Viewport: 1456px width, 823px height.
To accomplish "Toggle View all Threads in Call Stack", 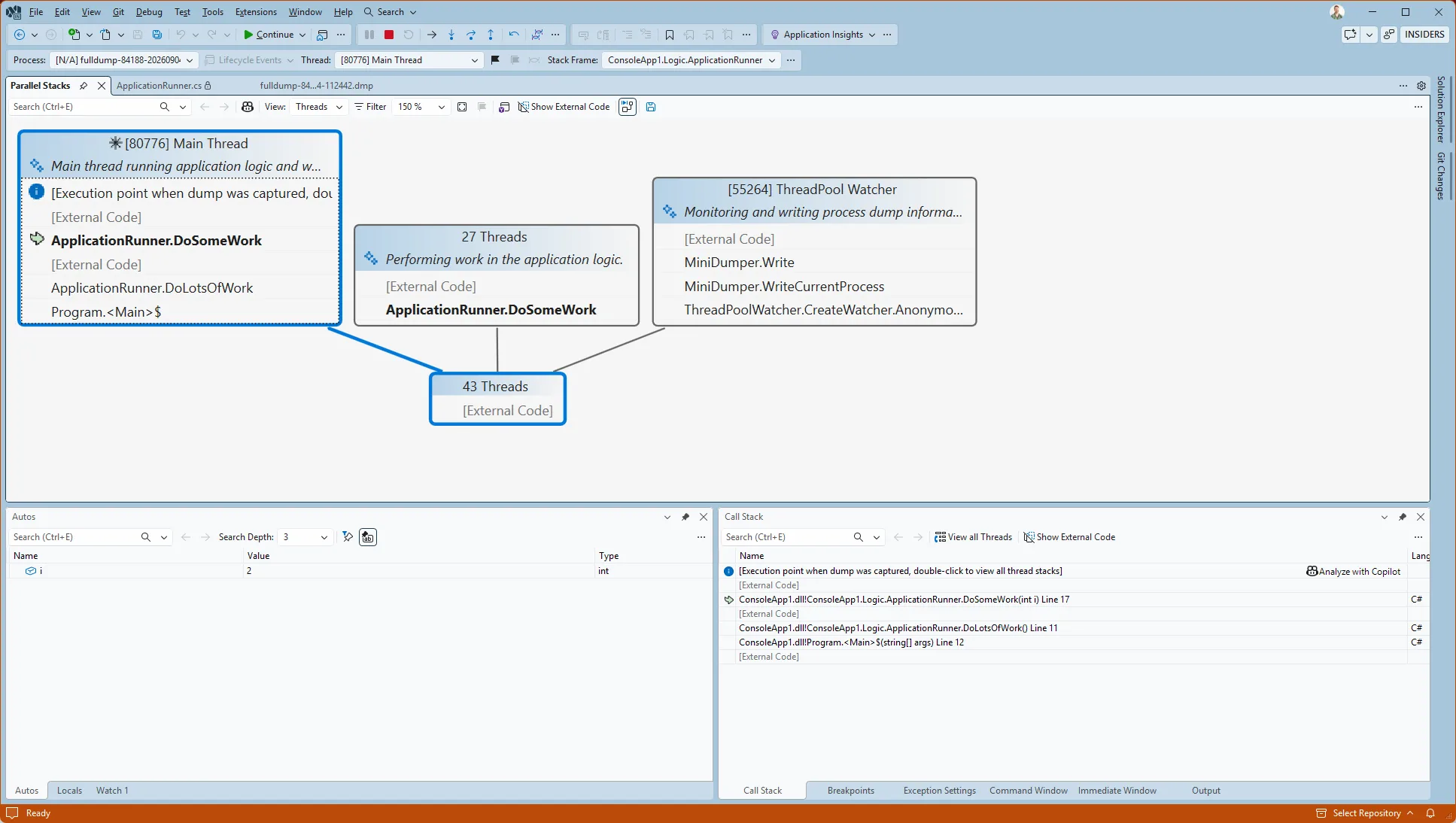I will [973, 537].
